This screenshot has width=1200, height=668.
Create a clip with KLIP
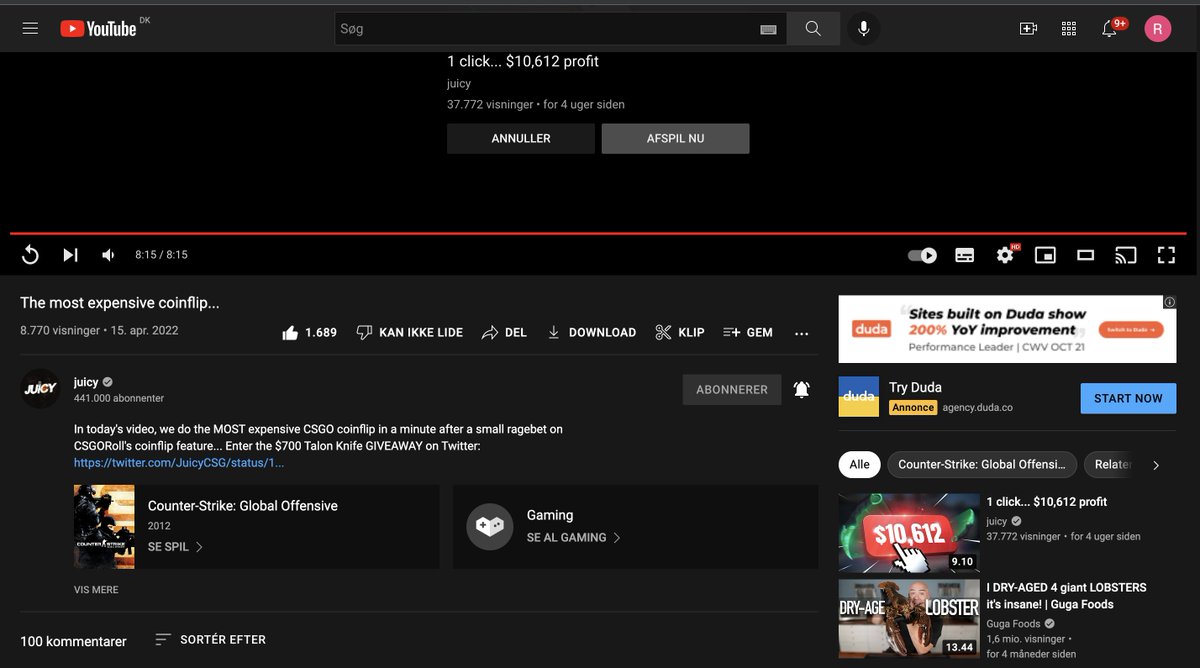(x=680, y=332)
